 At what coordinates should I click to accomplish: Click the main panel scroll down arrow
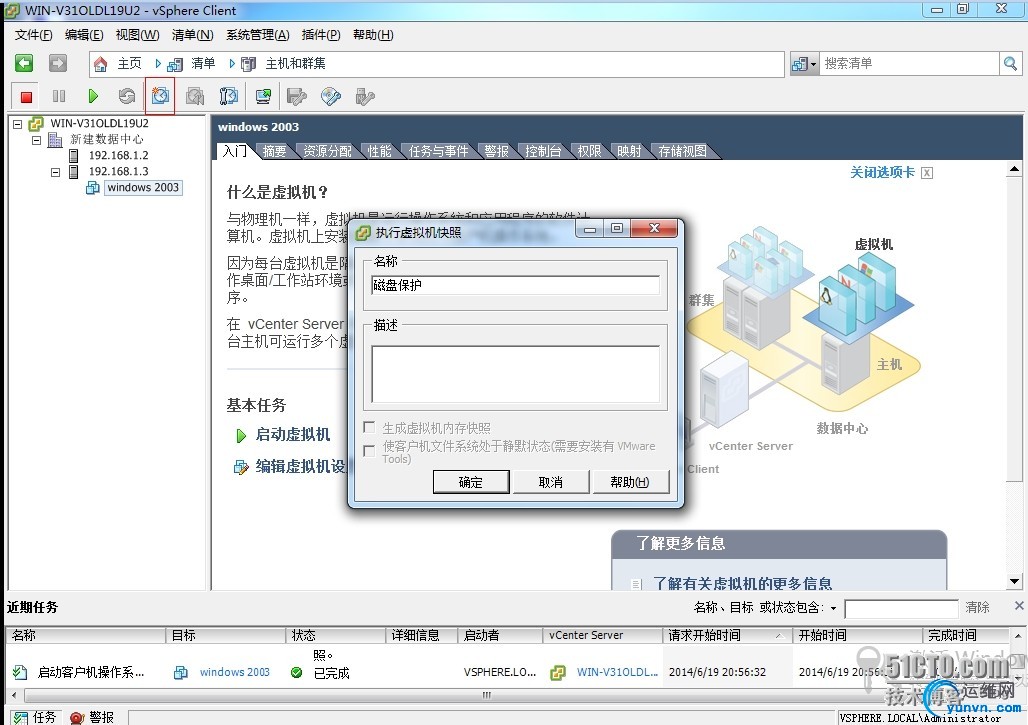[1014, 581]
